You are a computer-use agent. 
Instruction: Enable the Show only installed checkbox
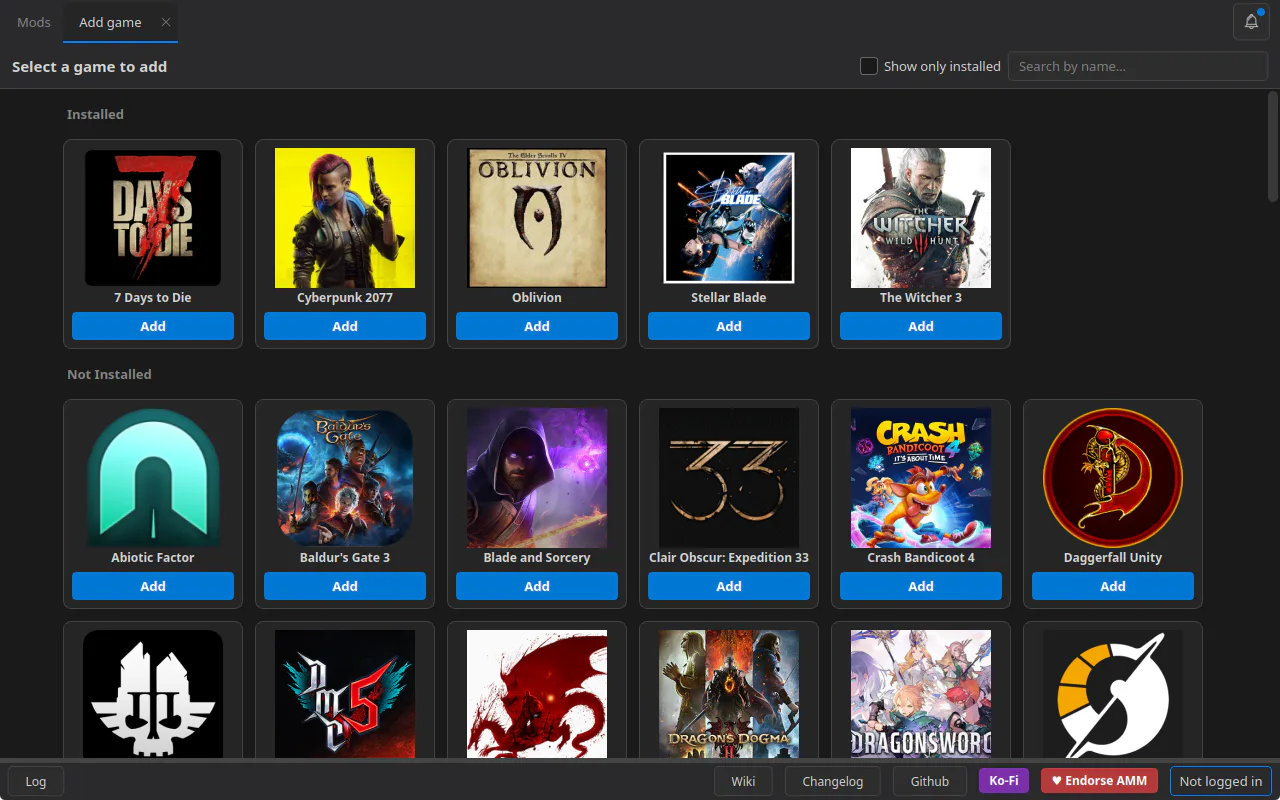pos(869,66)
